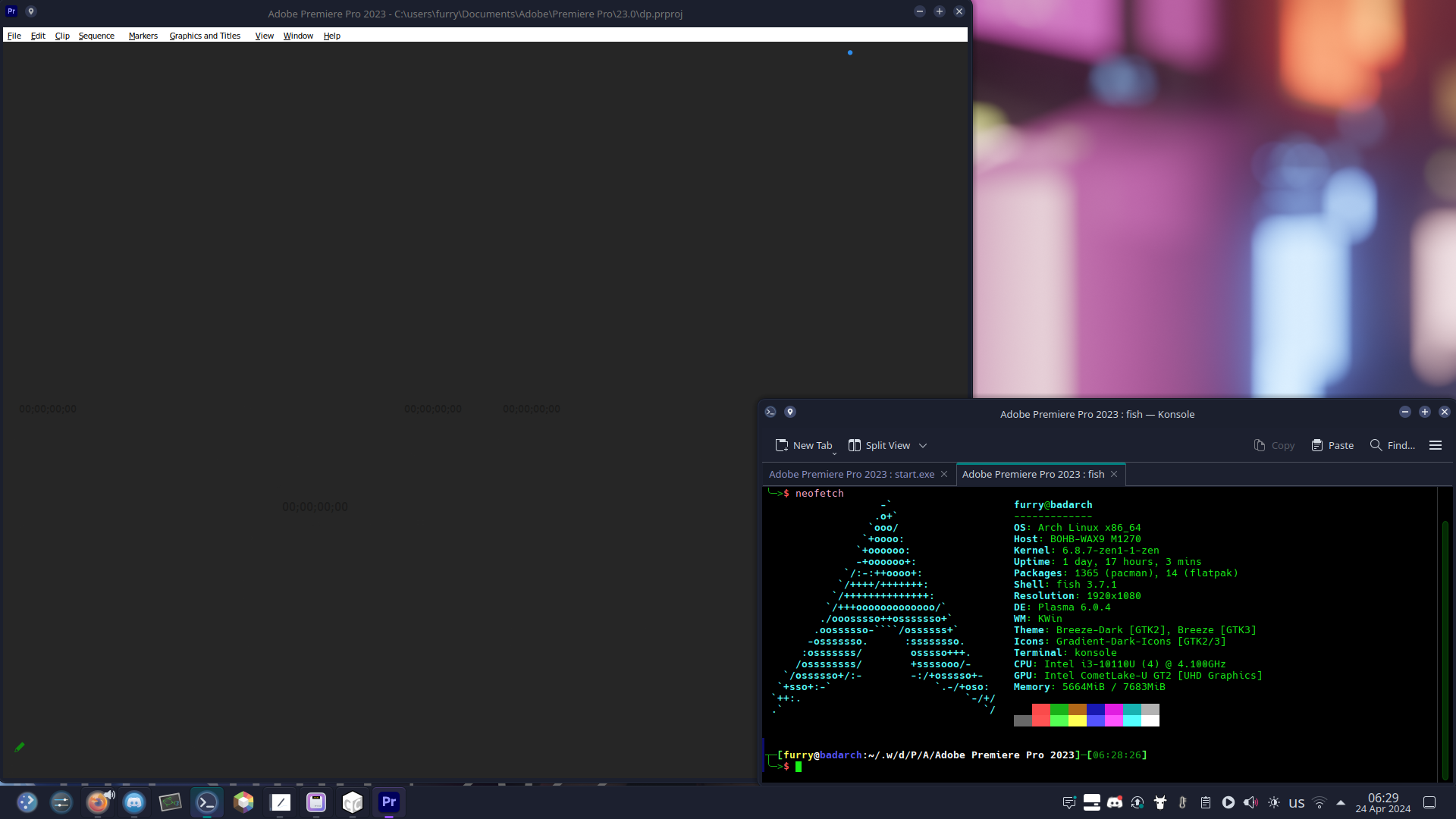Open the Help menu in Premiere Pro

(332, 36)
